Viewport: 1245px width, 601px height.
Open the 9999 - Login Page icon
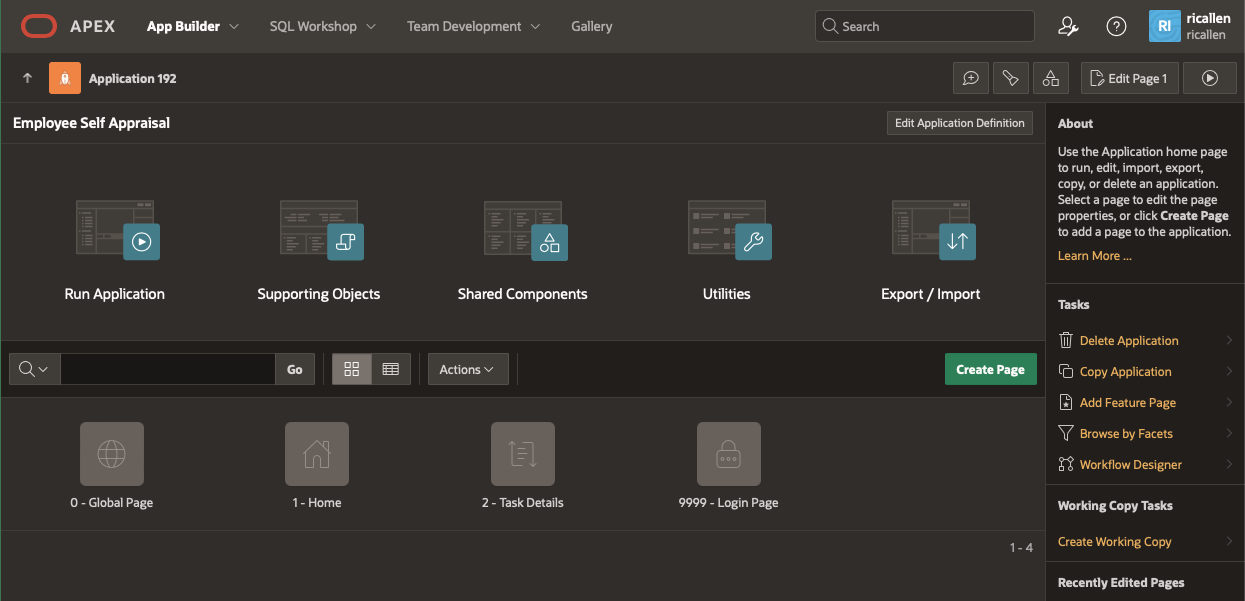[728, 454]
